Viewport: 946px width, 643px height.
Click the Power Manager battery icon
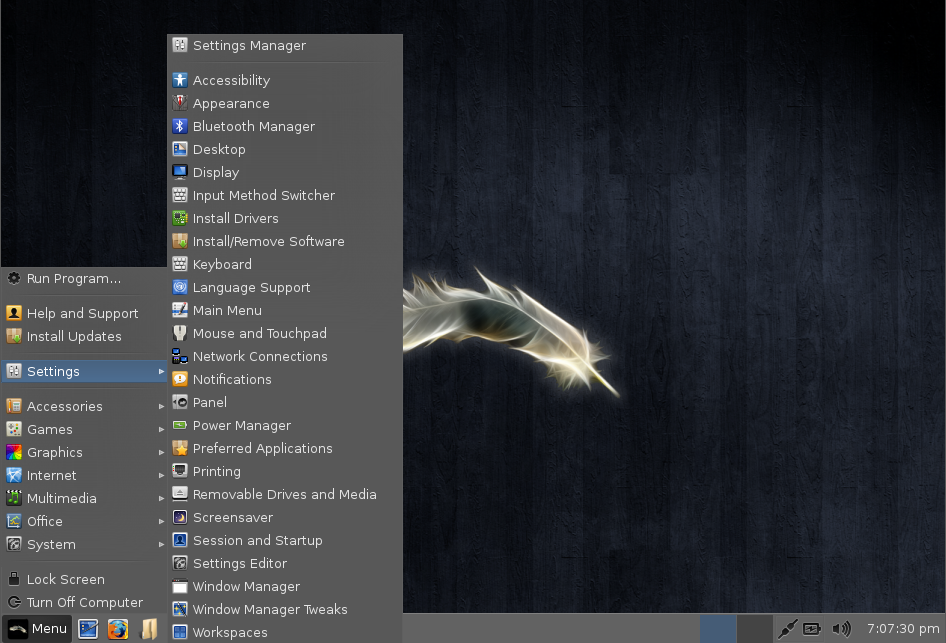coord(180,425)
